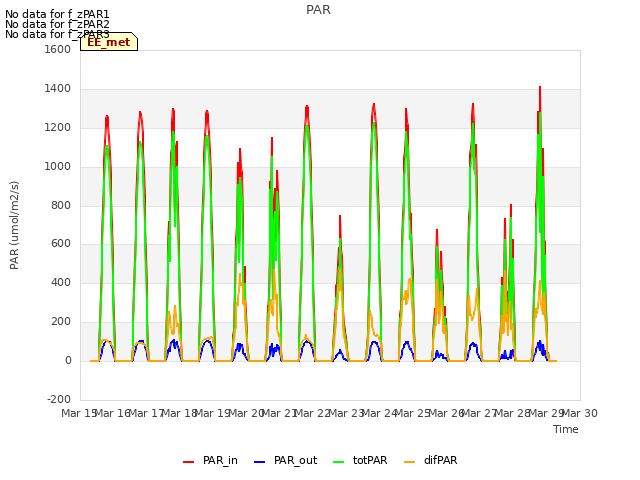Click the EE_met annotation label
Viewport: 640px width, 480px height.
pos(109,42)
